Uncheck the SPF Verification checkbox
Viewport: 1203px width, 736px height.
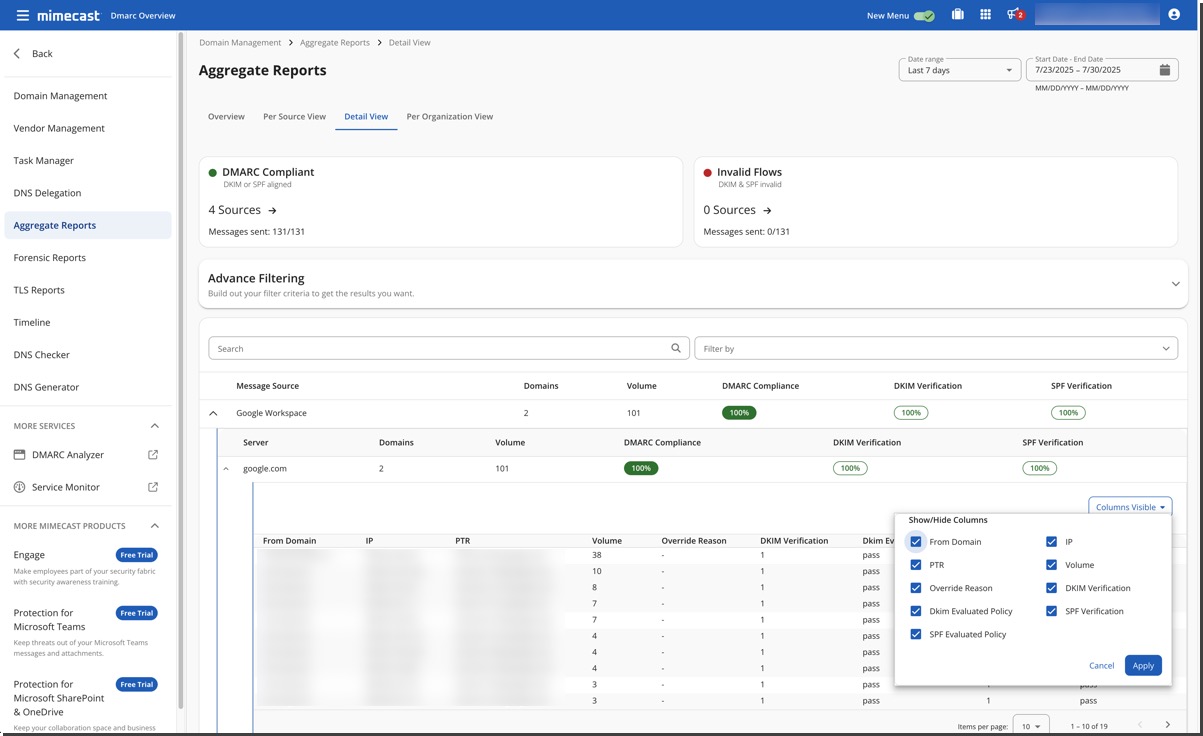click(x=1052, y=611)
